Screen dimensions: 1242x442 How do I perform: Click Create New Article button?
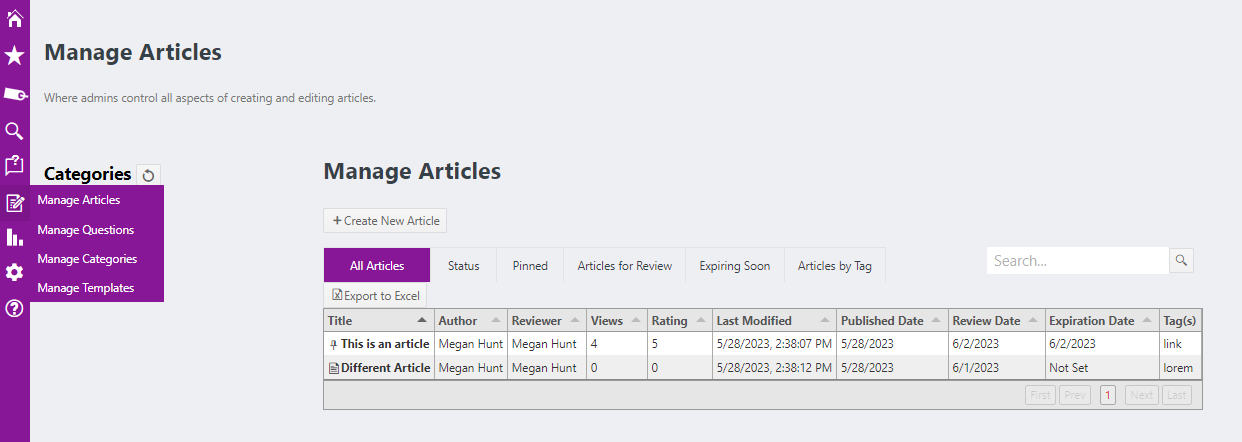tap(385, 220)
